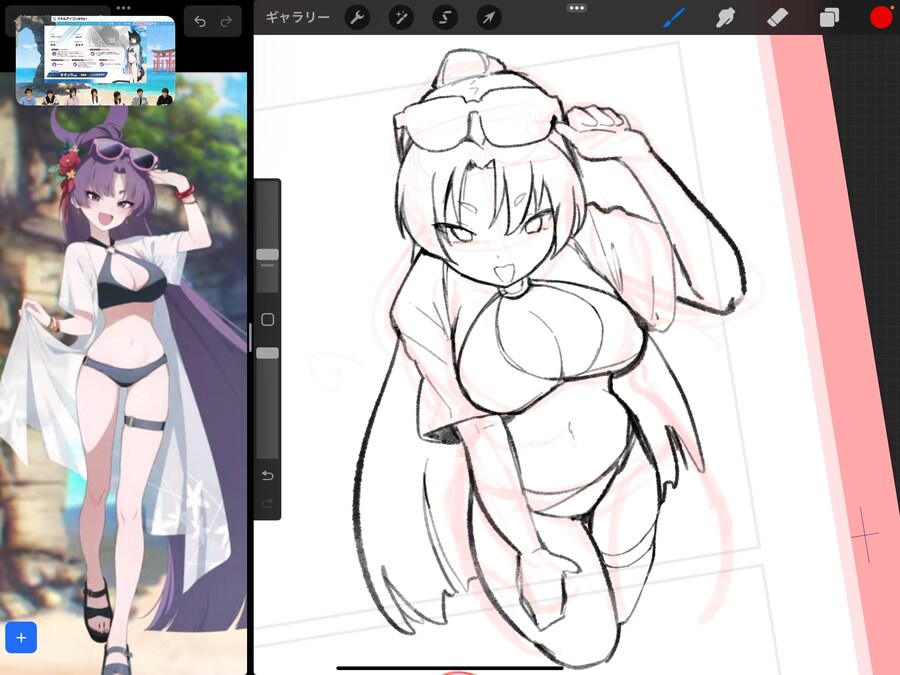Tap undo arrow in the reference app toolbar

coord(200,22)
